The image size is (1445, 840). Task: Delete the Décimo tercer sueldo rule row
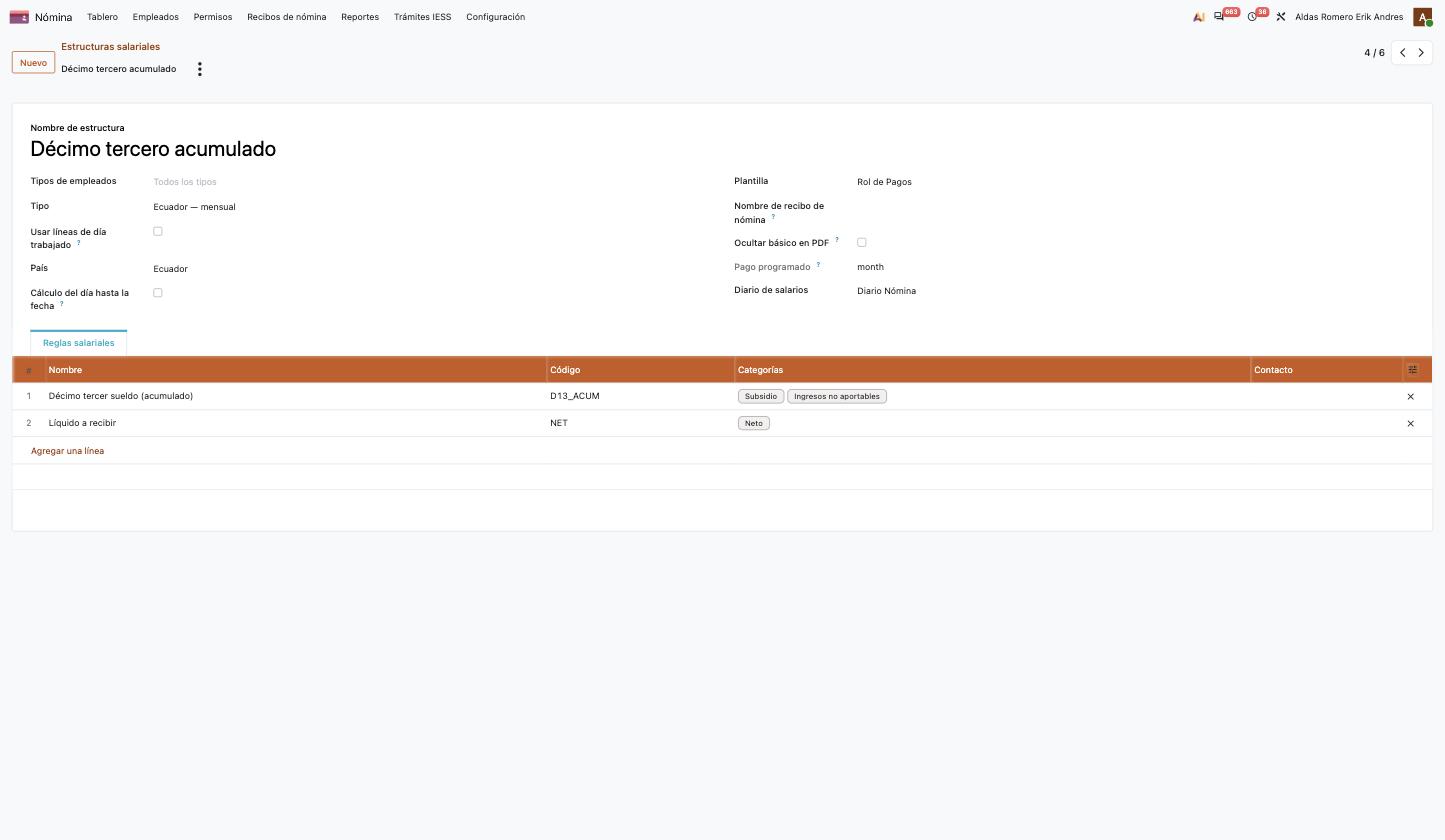coord(1411,397)
